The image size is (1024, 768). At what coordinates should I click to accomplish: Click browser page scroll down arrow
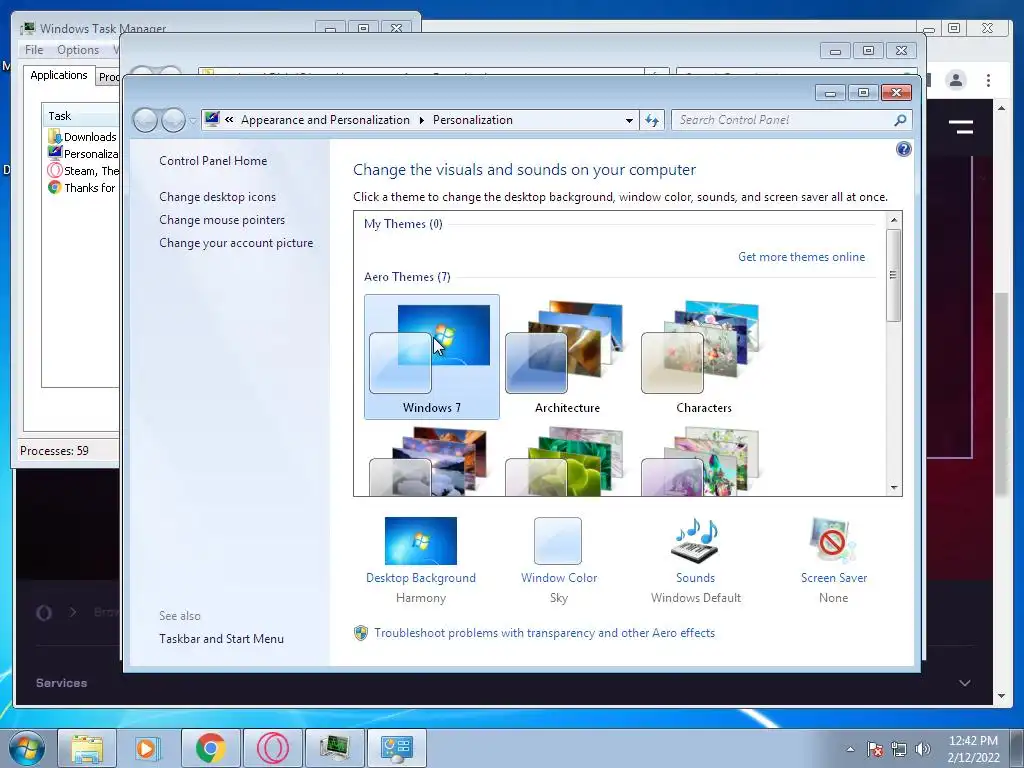(1001, 696)
